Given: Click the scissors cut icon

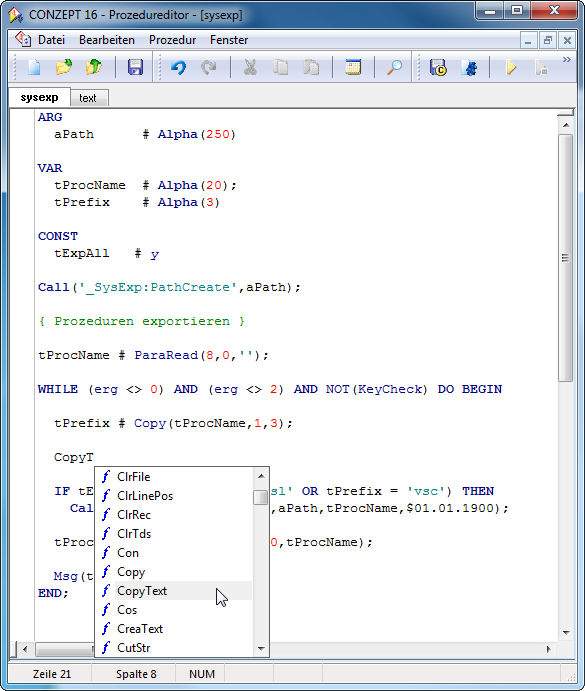Looking at the screenshot, I should coord(250,67).
